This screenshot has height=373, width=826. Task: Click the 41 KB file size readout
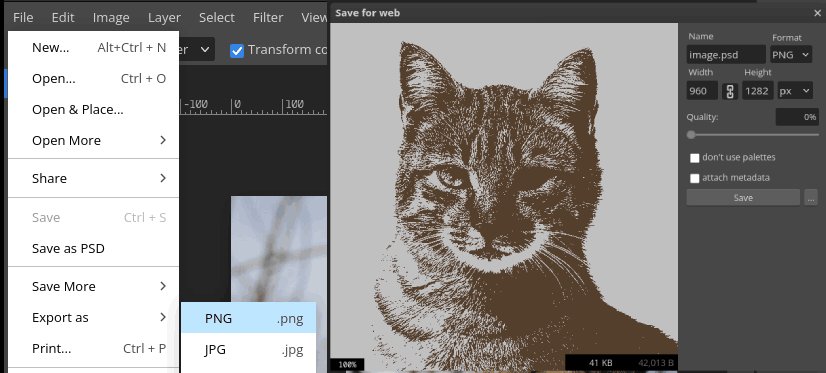601,362
